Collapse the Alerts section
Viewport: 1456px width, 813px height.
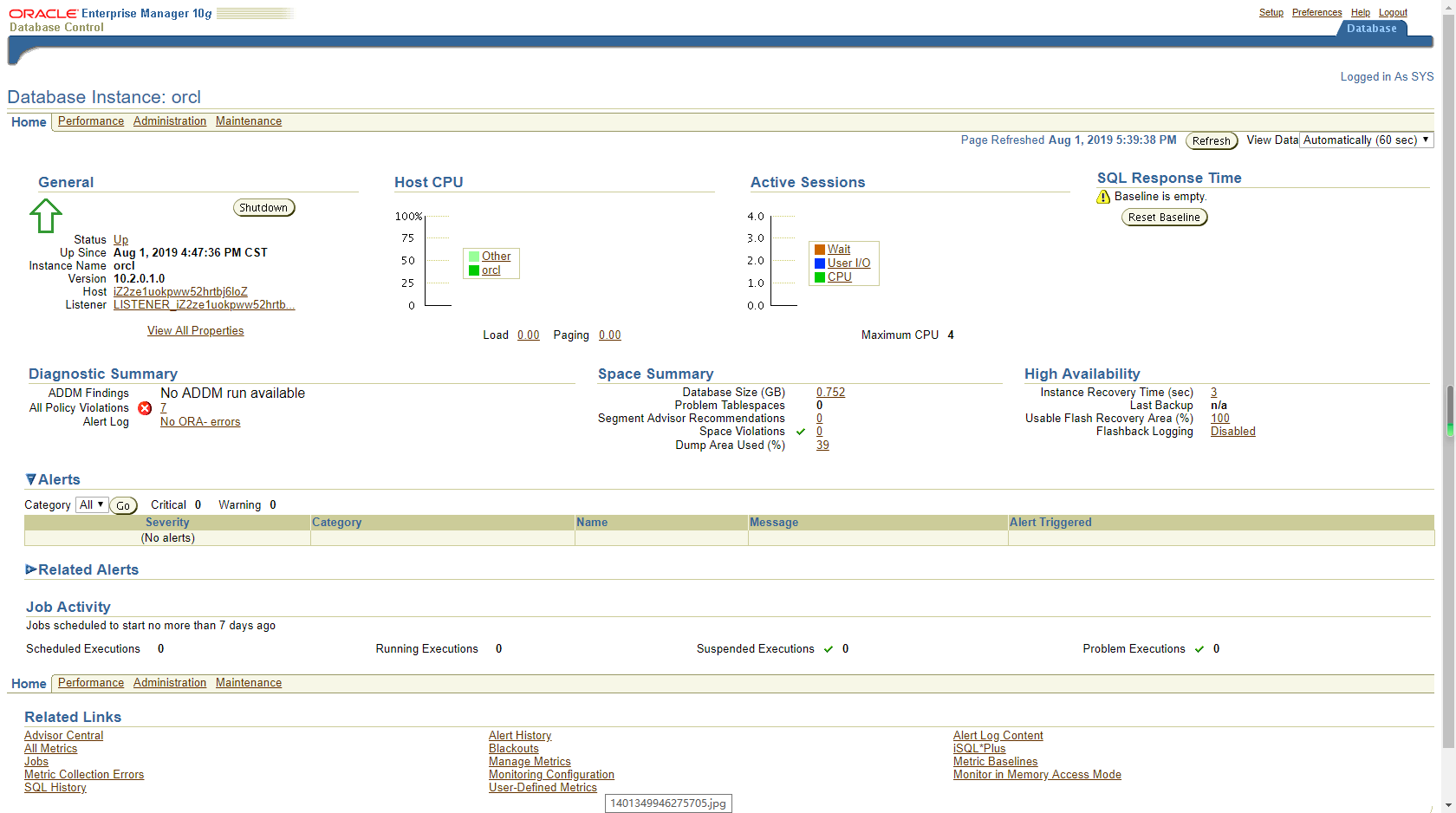coord(31,479)
